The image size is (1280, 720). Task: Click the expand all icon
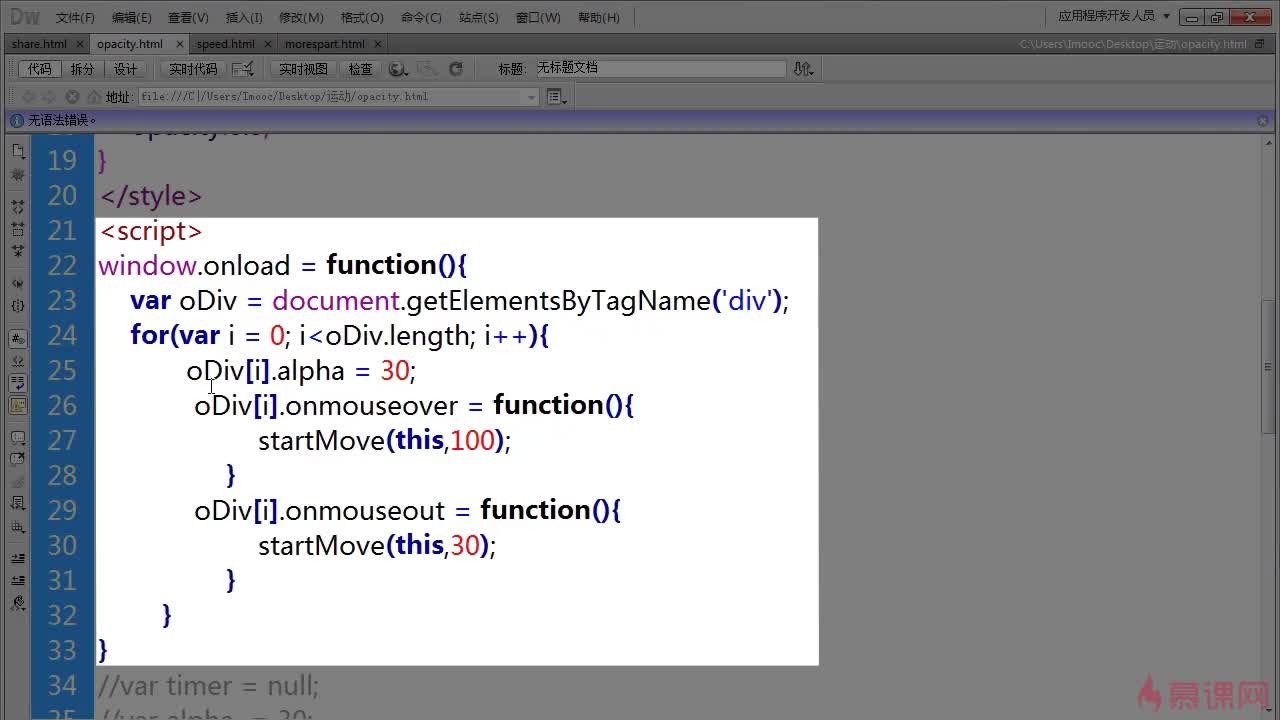click(18, 252)
